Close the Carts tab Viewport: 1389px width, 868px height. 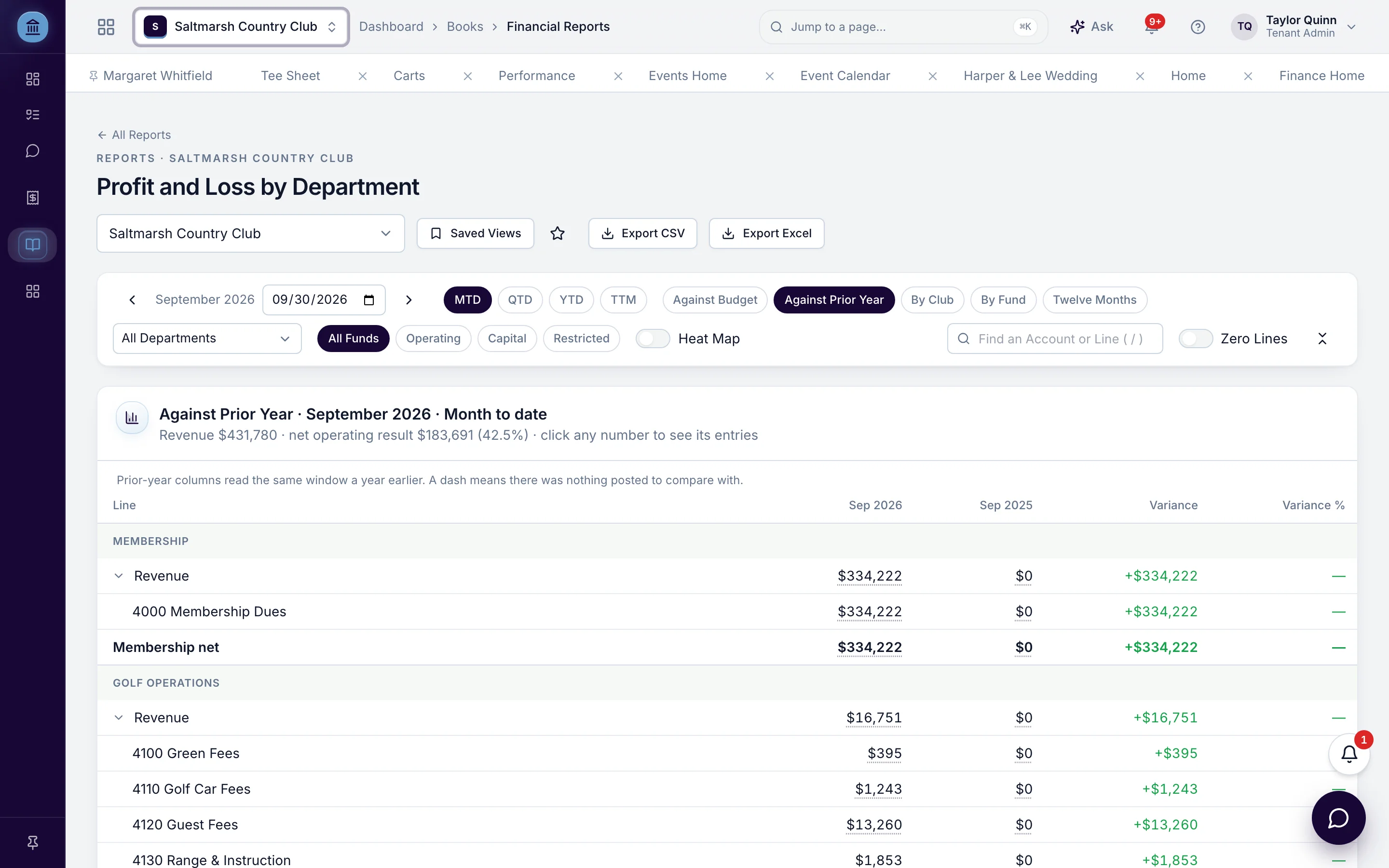468,76
